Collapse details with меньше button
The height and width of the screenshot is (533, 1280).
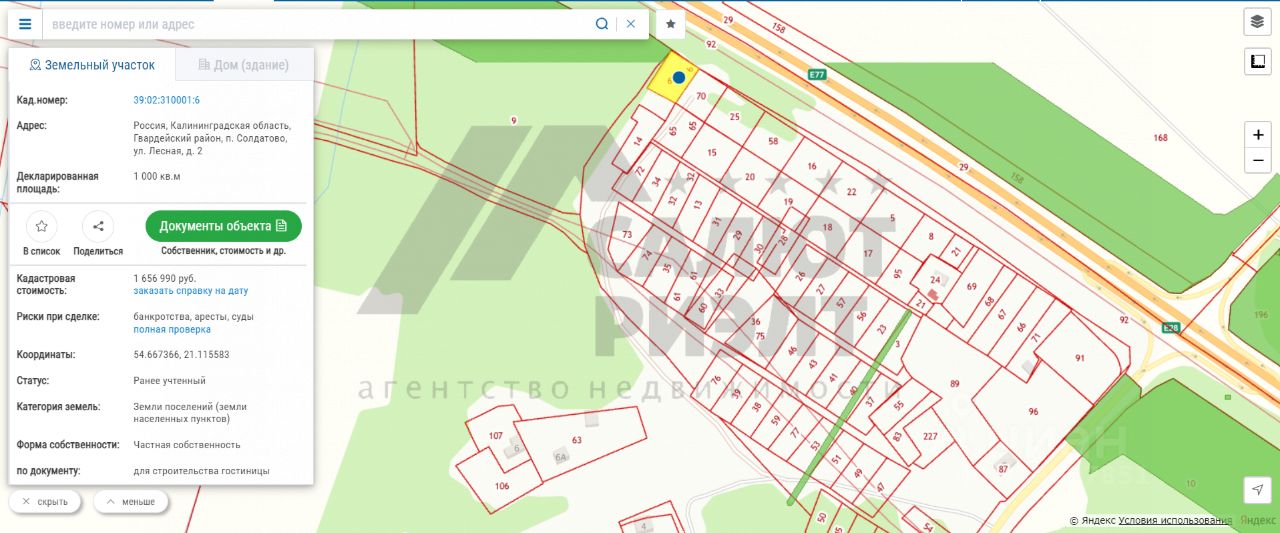pyautogui.click(x=131, y=501)
